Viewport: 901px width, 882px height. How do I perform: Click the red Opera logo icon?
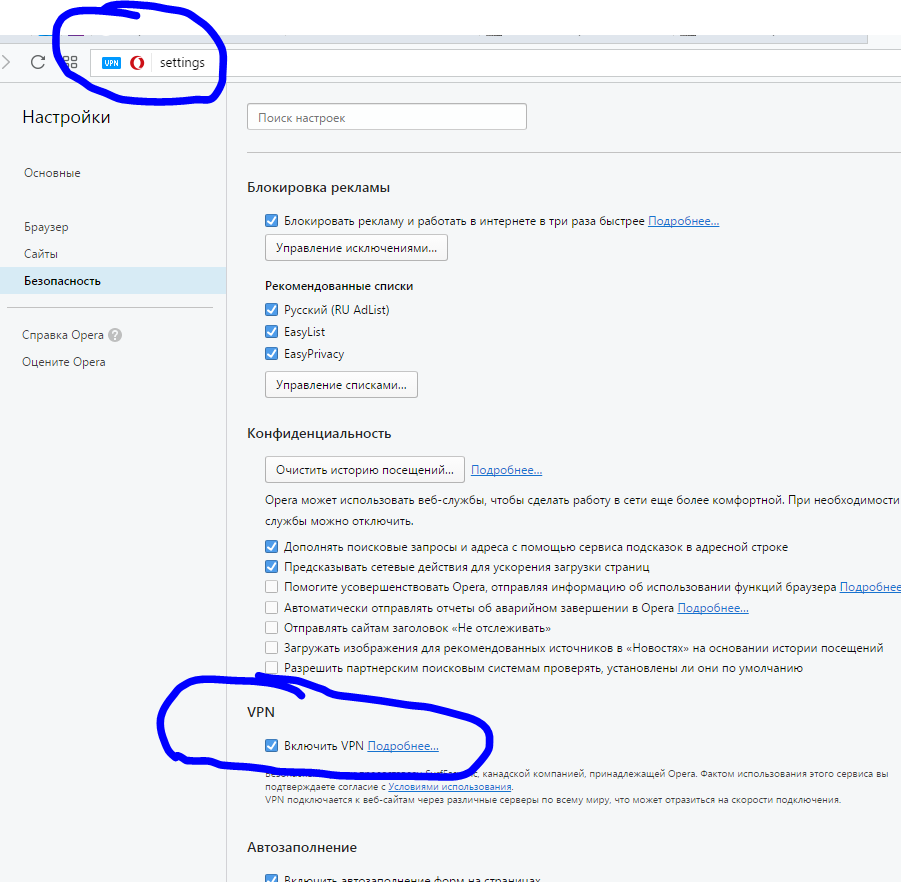pos(137,63)
